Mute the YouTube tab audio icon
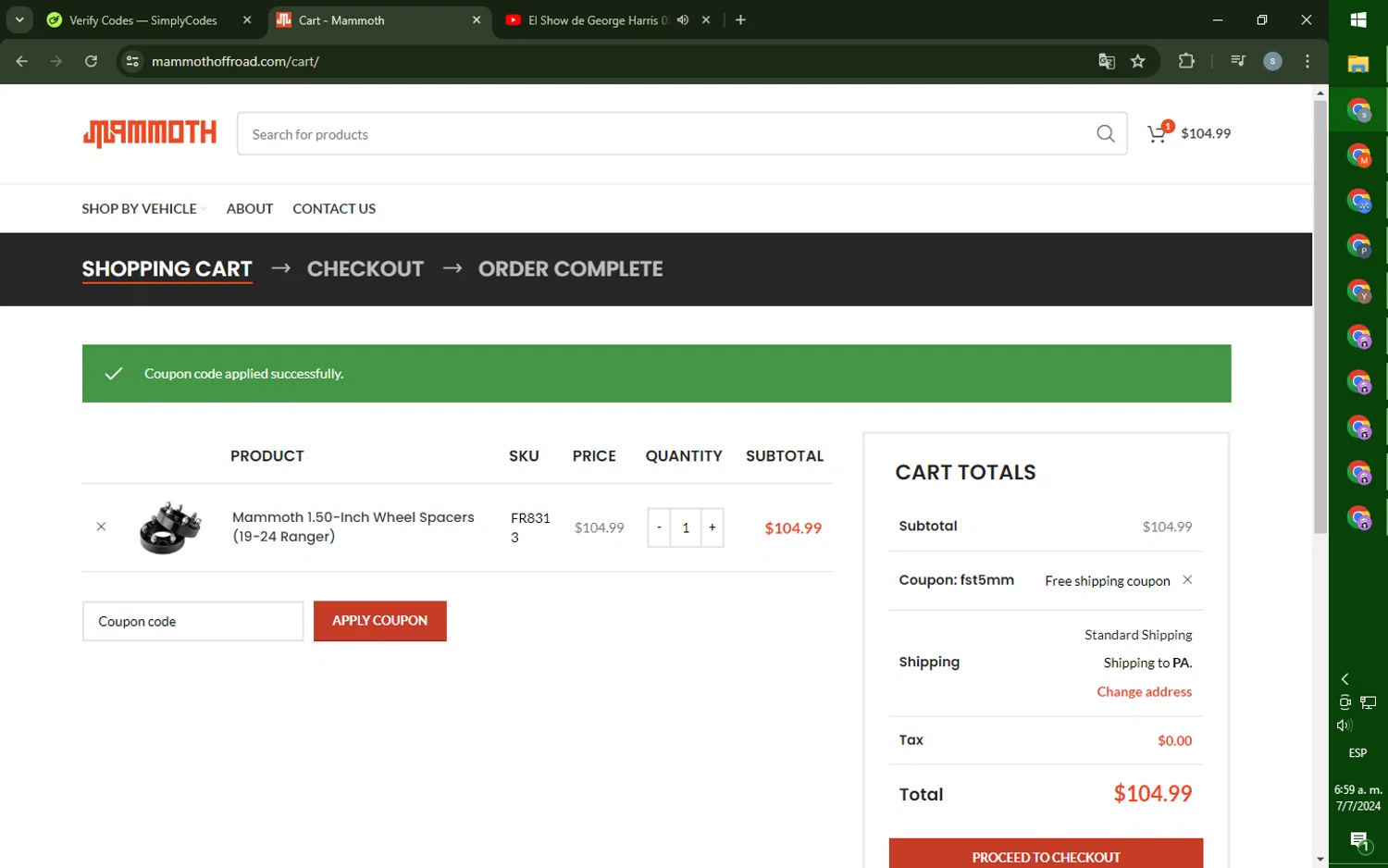The height and width of the screenshot is (868, 1388). (x=683, y=20)
